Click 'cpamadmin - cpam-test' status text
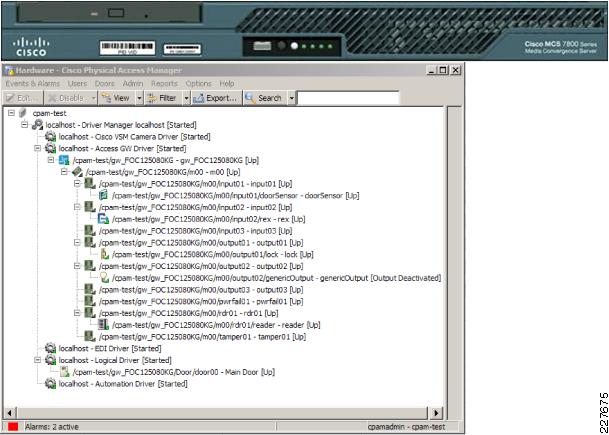The height and width of the screenshot is (435, 609). click(x=406, y=427)
